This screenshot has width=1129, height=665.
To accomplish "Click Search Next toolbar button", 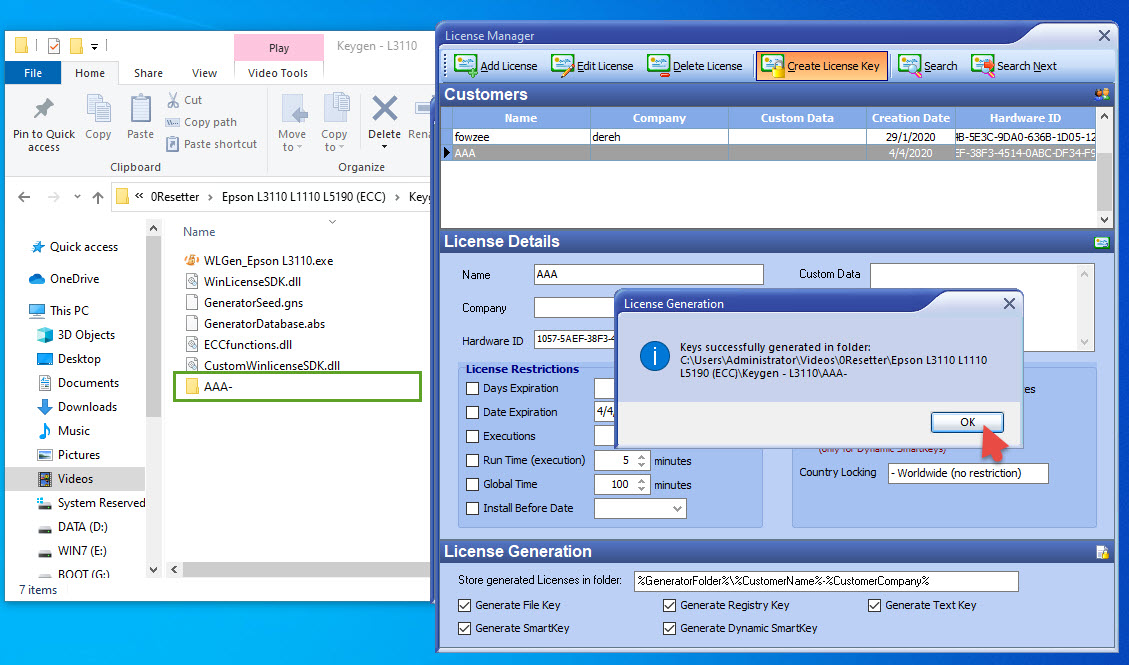I will (1014, 65).
